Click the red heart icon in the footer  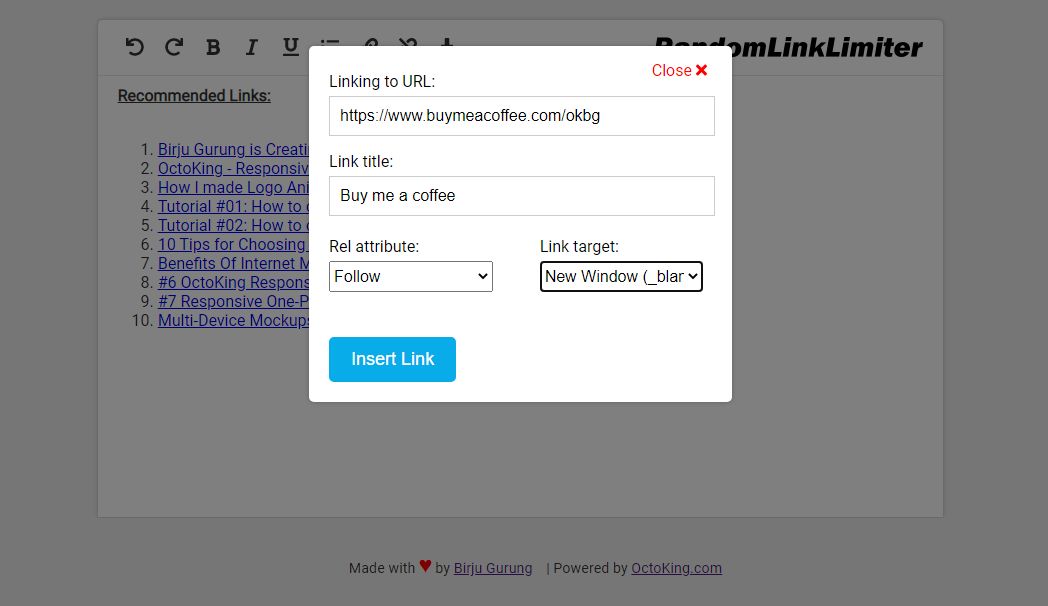(424, 567)
